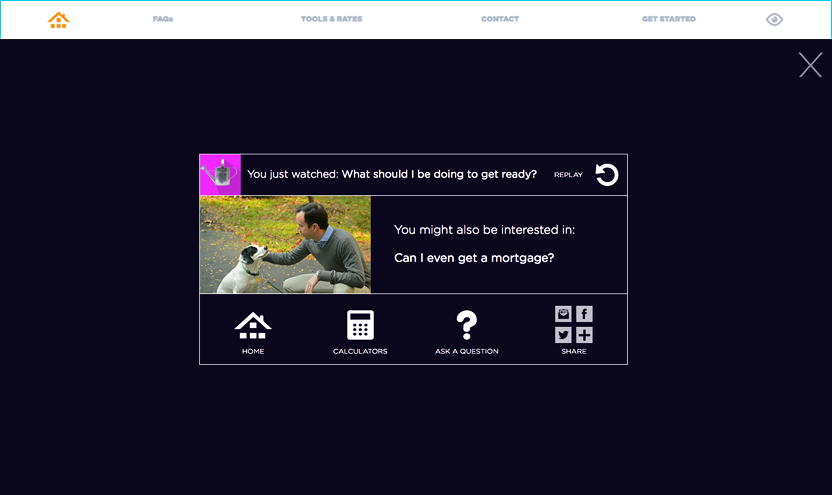The image size is (832, 495).
Task: Click the Ask a Question mark icon
Action: coord(466,325)
